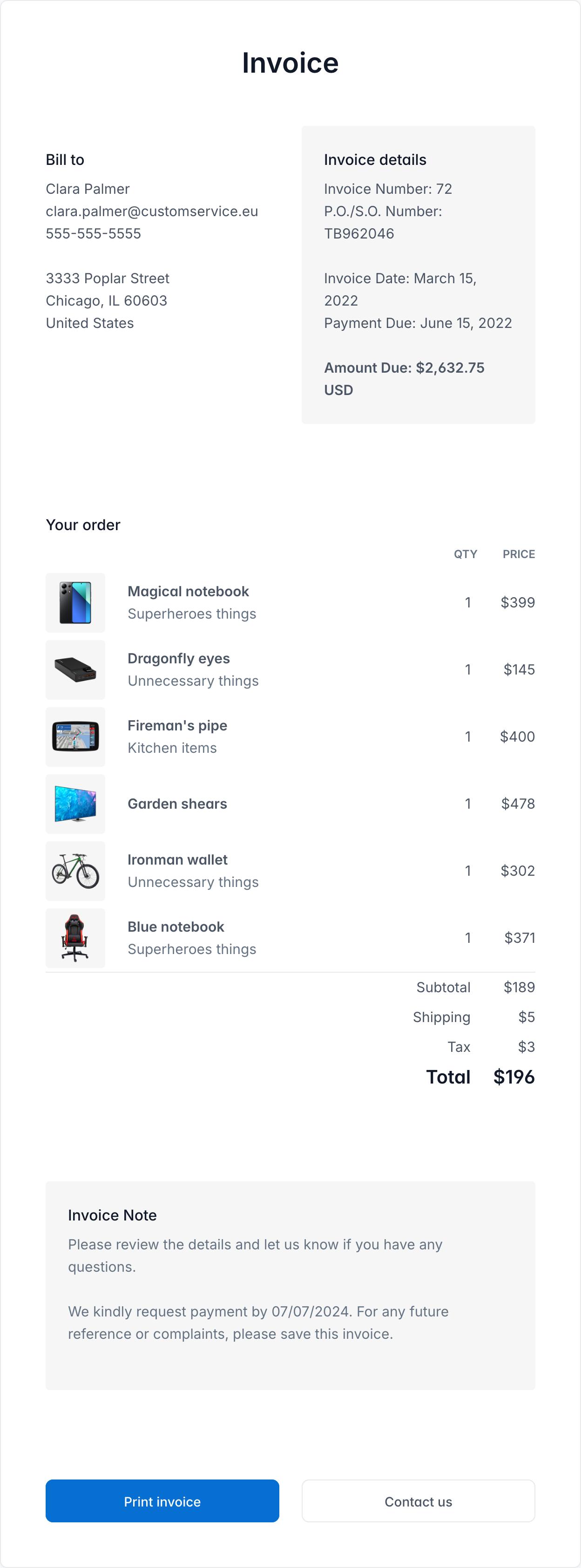Click the gaming chair thumbnail for Blue notebook

(75, 937)
